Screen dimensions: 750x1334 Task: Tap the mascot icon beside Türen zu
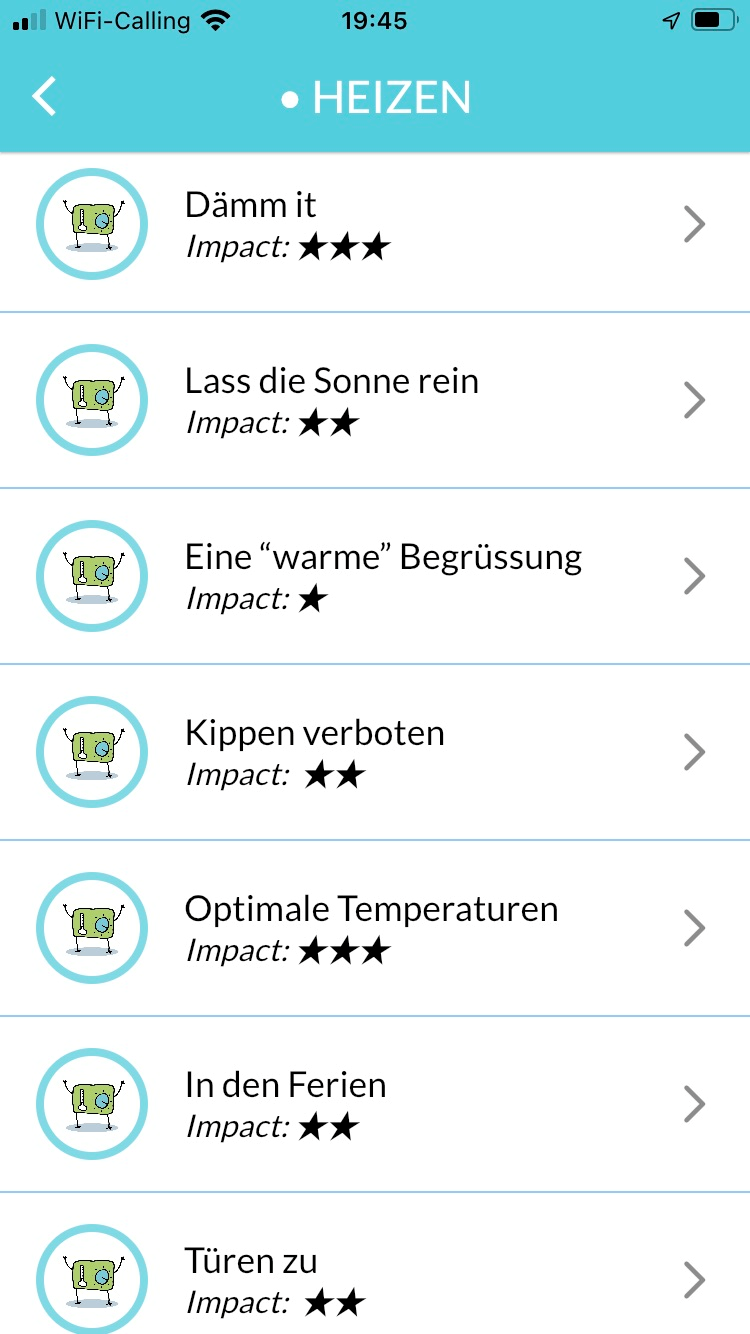[x=92, y=1280]
